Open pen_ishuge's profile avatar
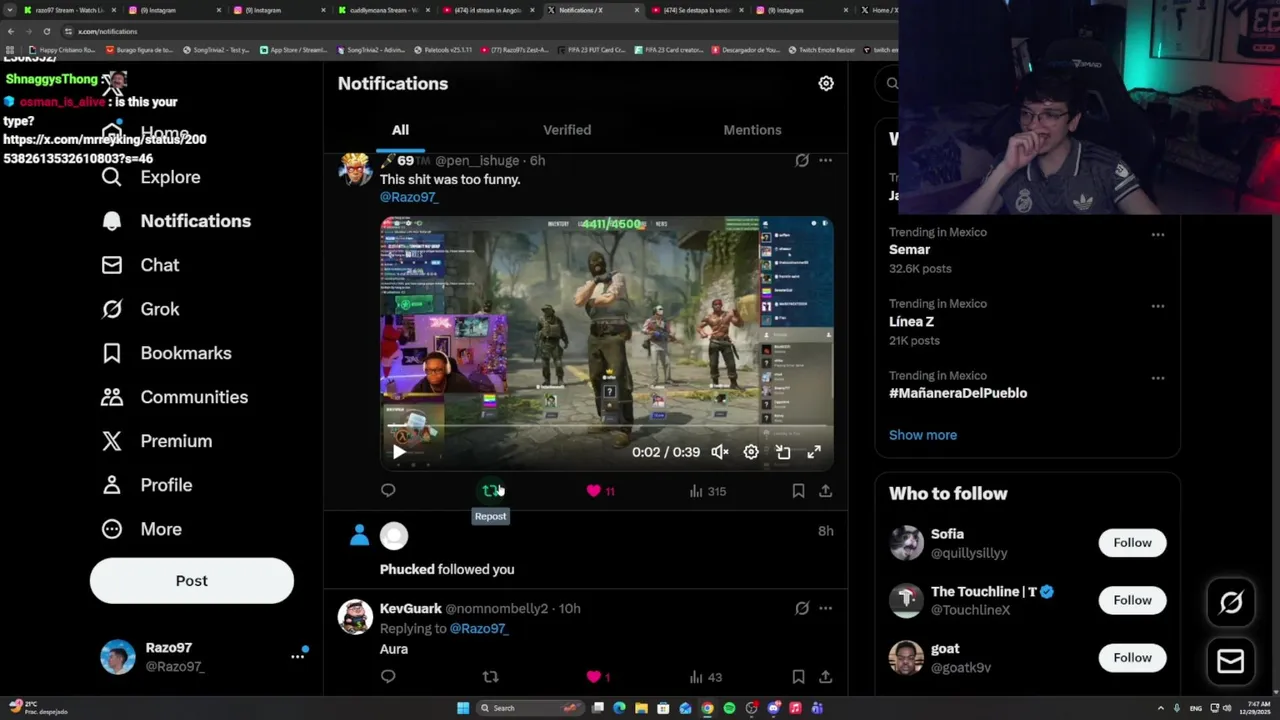Screen dimensions: 1280x720 [x=355, y=169]
